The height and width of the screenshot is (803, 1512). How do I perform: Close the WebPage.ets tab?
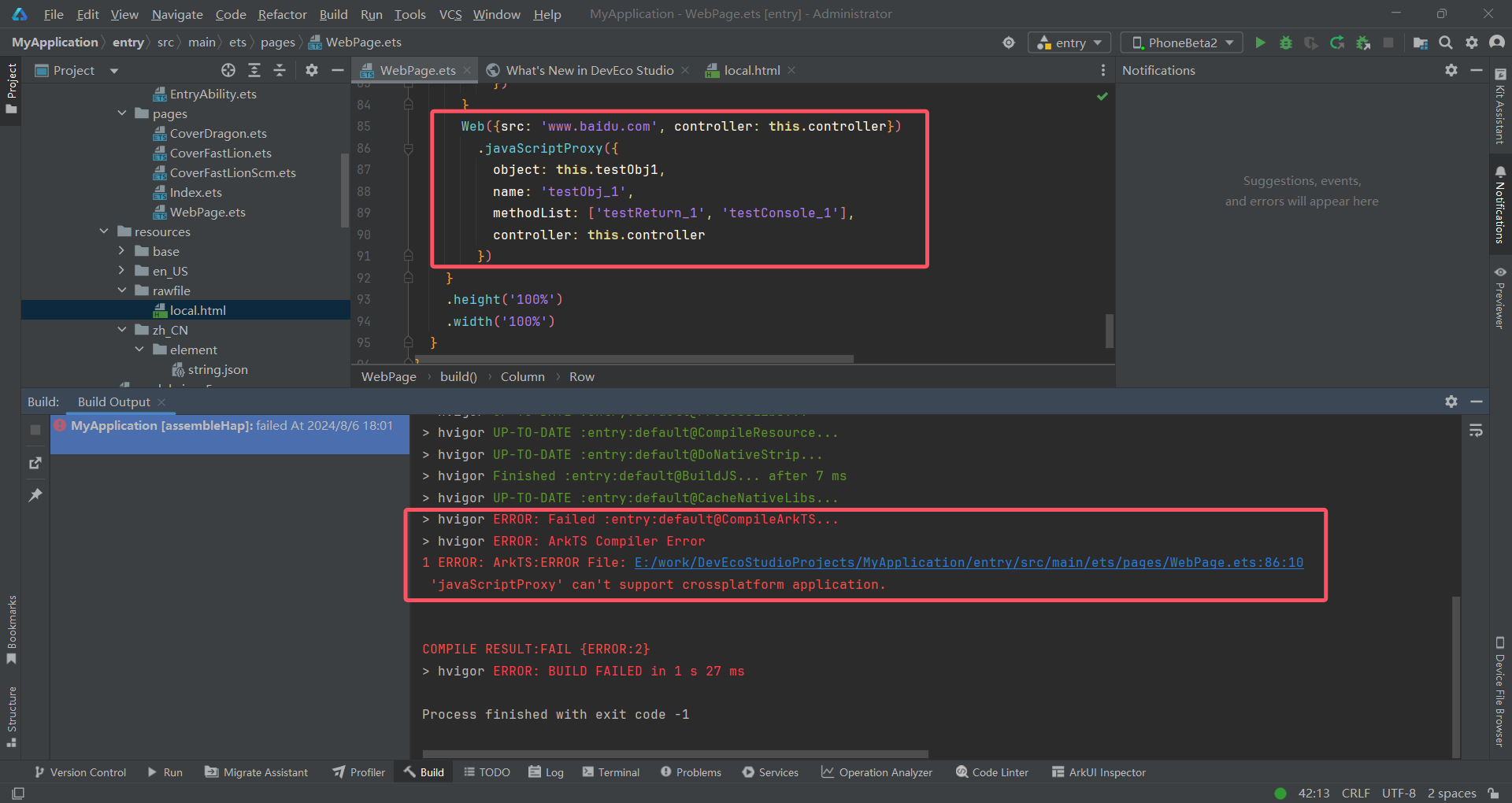[467, 70]
